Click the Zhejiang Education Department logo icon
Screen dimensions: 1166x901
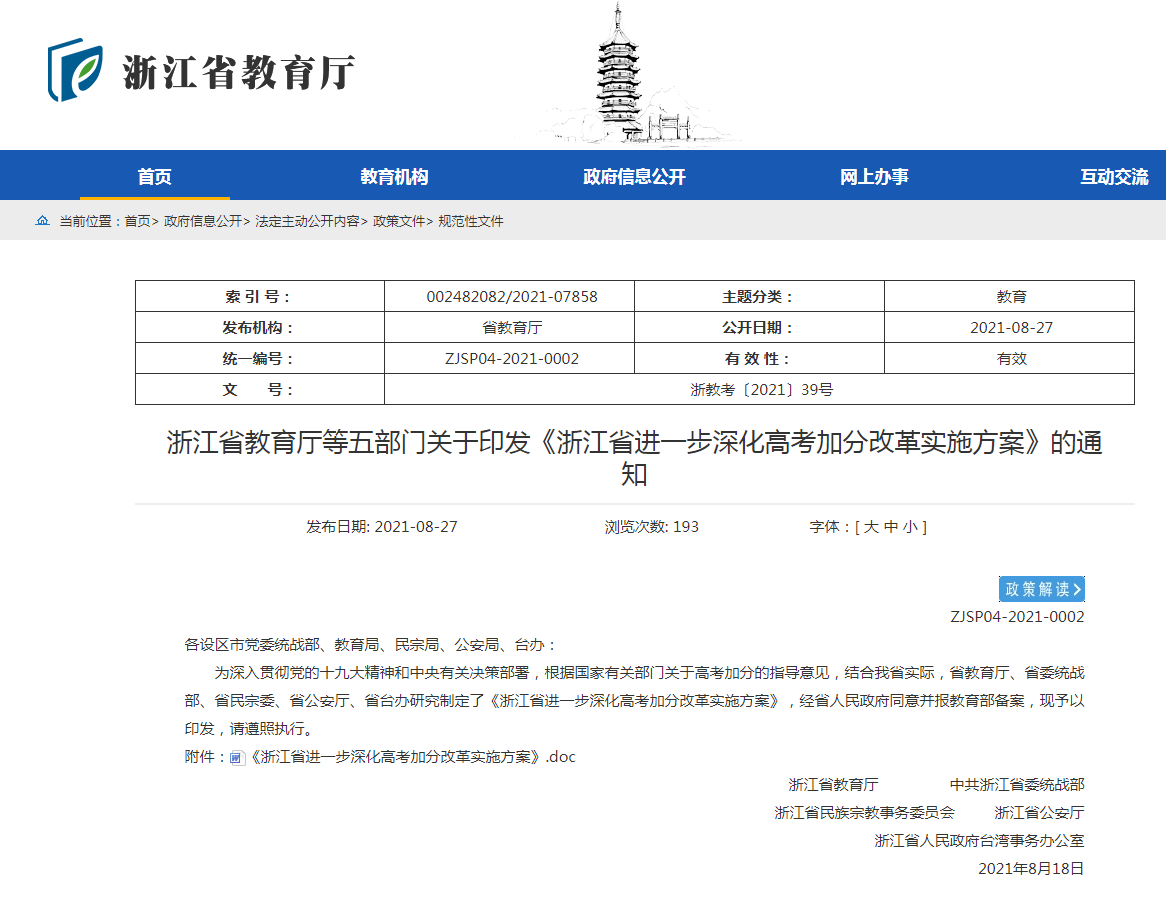pos(75,70)
